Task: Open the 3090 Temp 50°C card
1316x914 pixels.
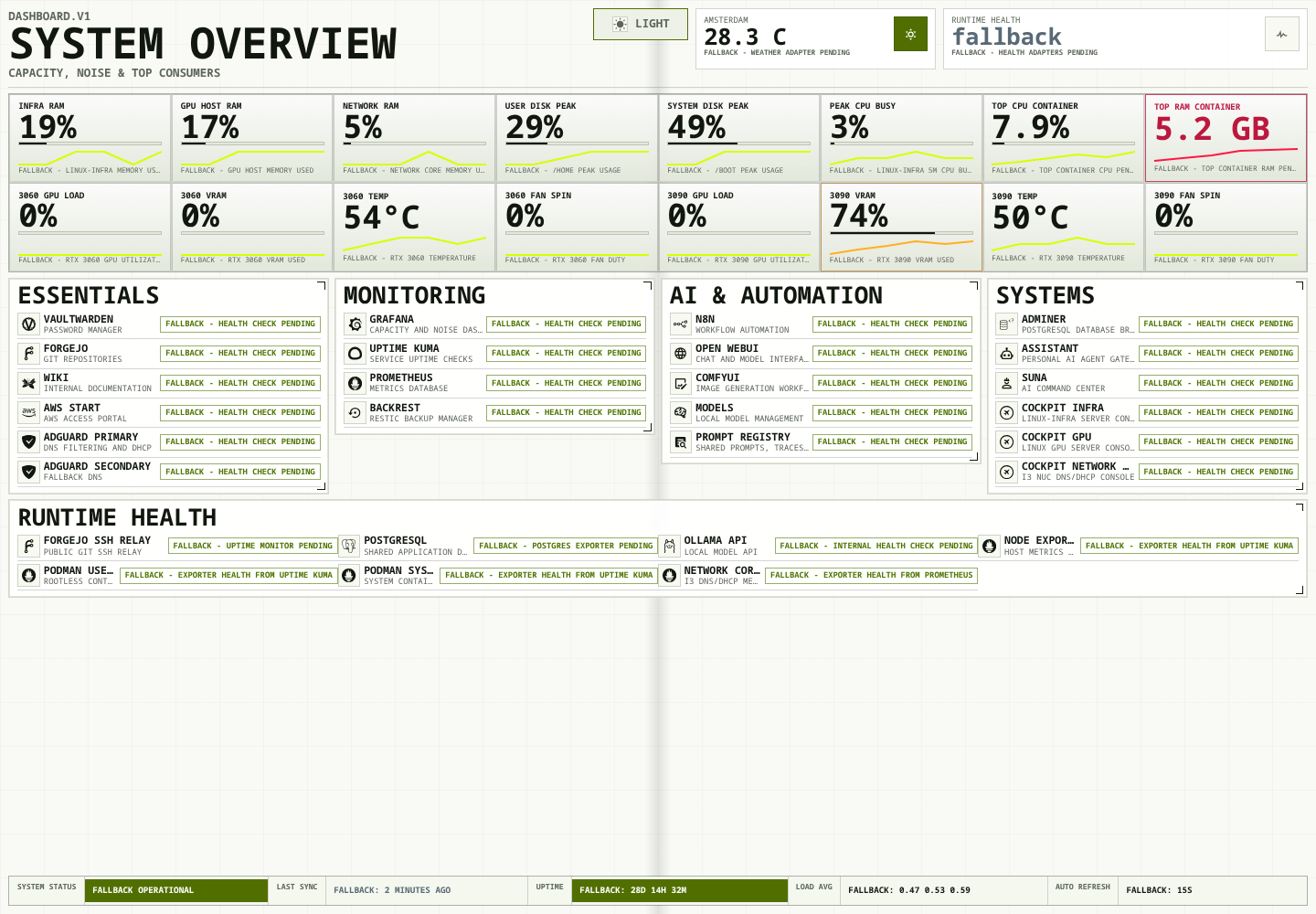Action: [1063, 228]
